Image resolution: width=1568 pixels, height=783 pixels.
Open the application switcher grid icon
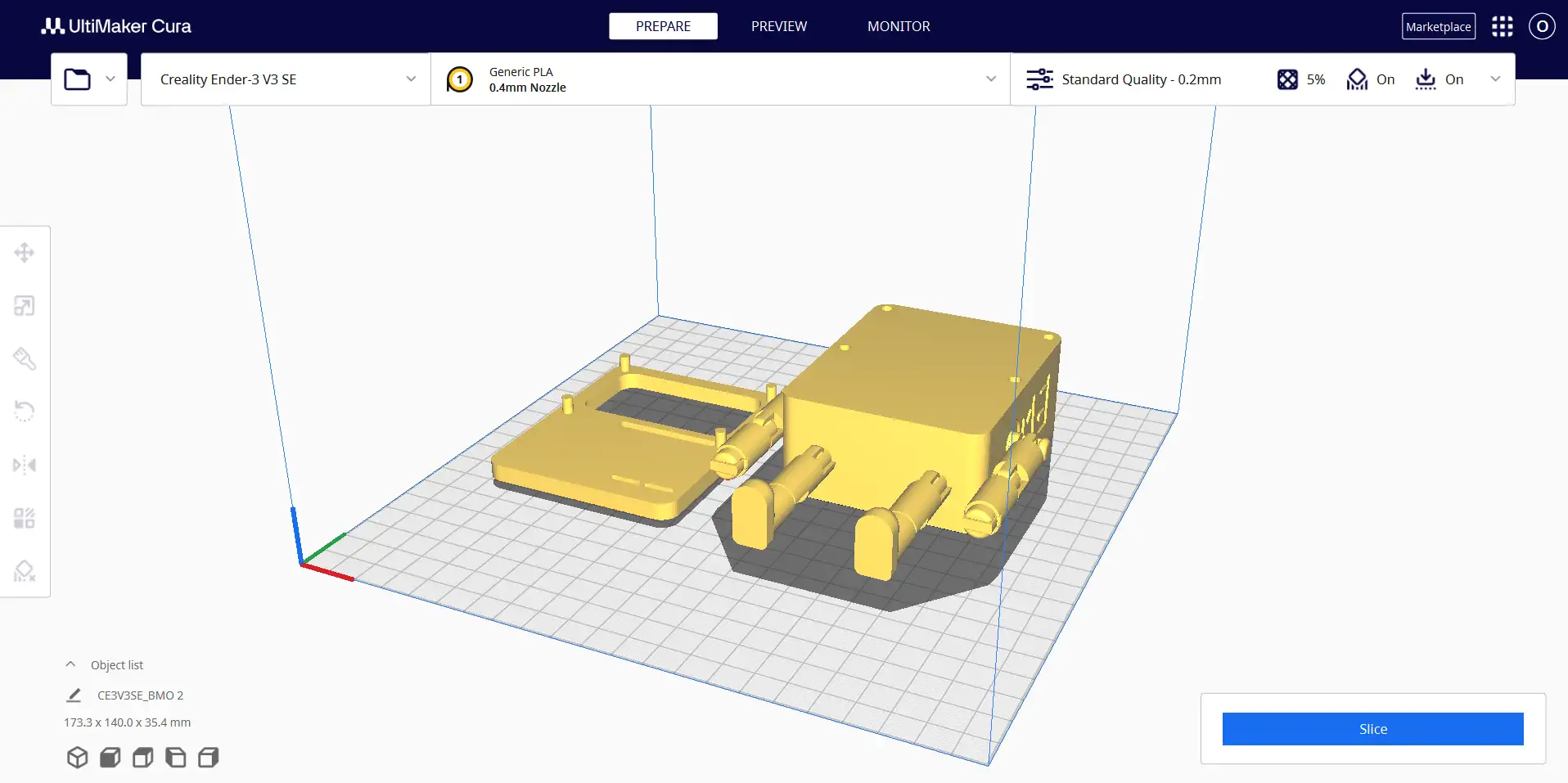[x=1503, y=26]
